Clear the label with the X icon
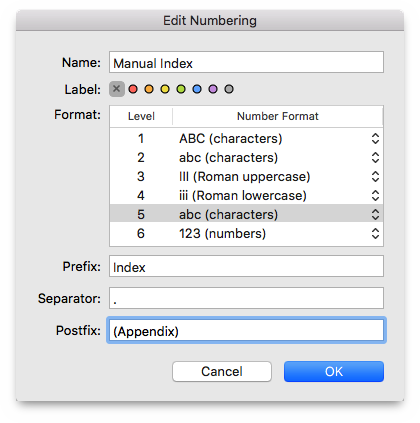The width and height of the screenshot is (420, 423). coord(117,89)
